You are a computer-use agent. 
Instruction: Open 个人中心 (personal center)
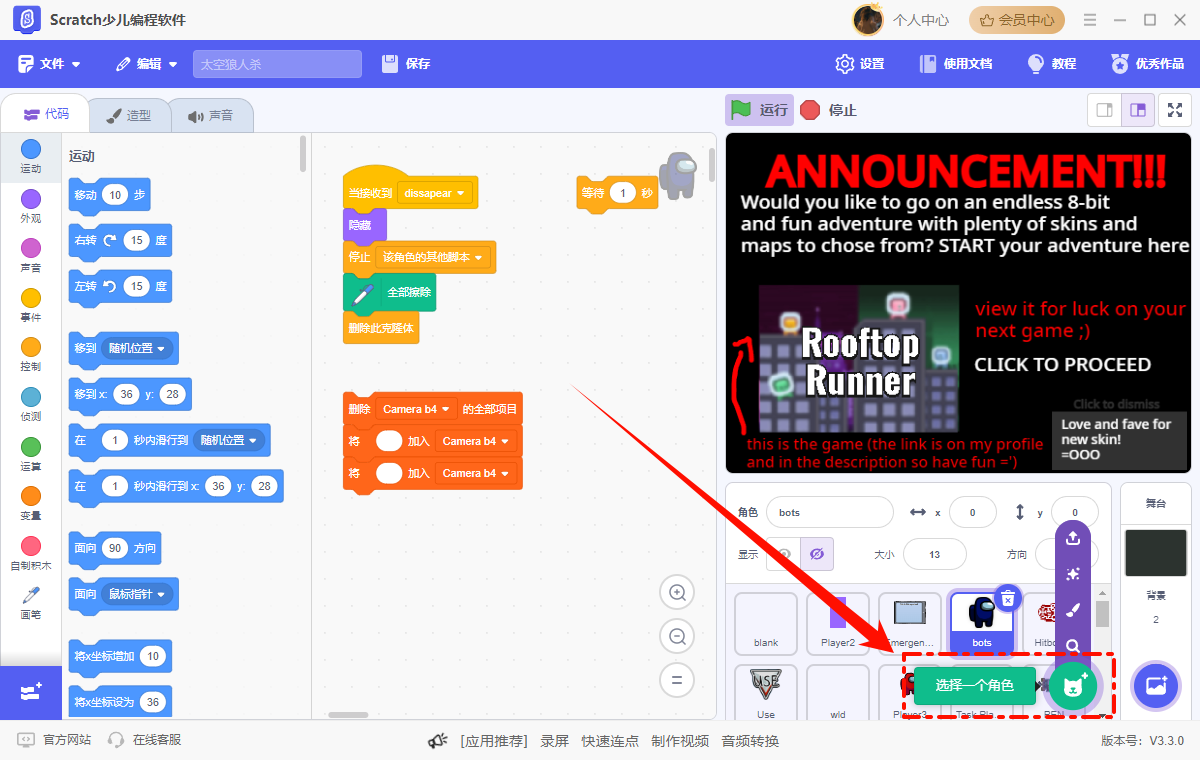[921, 20]
